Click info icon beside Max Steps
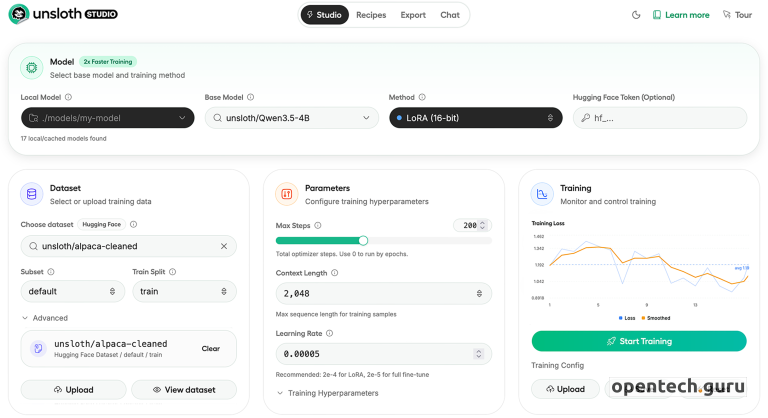Screen dimensions: 768x418 click(316, 225)
